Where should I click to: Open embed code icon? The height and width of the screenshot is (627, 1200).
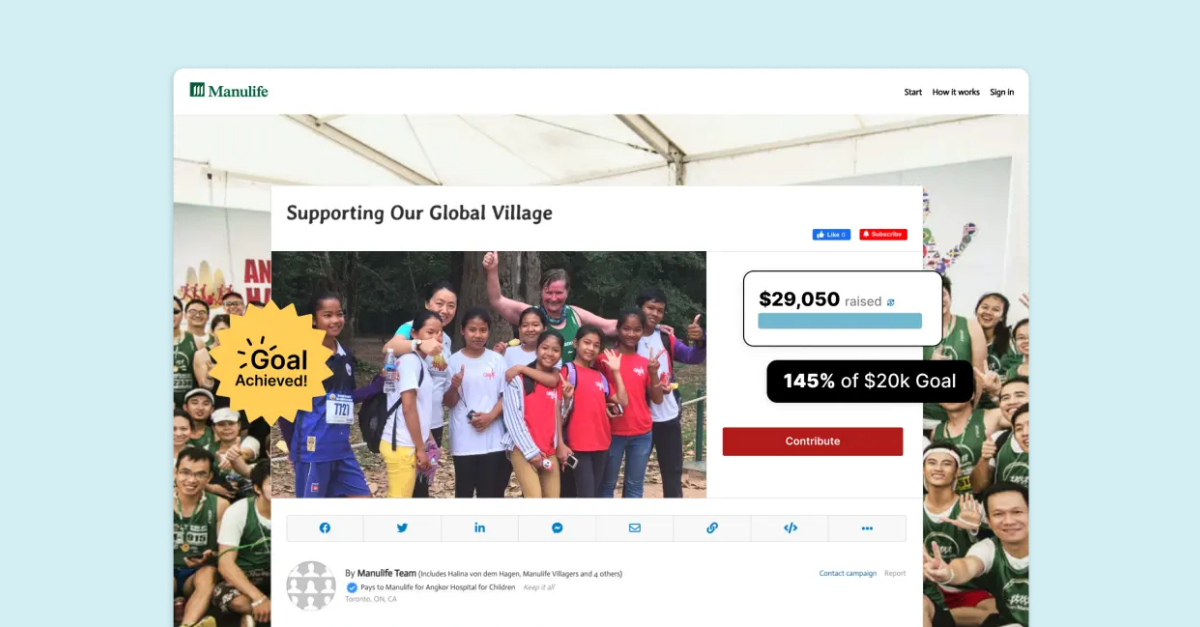(790, 528)
